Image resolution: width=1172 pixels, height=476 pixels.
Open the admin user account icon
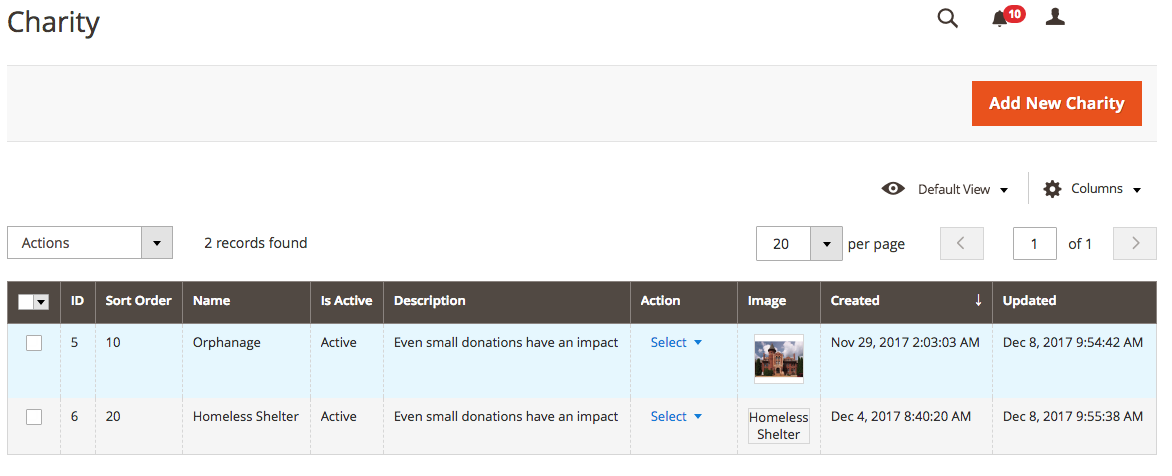[x=1055, y=17]
